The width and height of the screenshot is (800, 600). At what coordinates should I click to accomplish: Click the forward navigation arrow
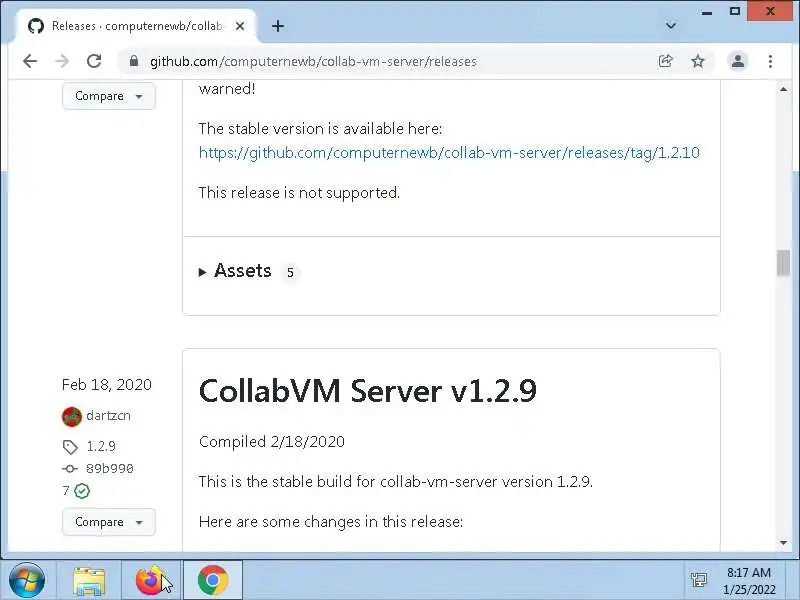(x=62, y=61)
